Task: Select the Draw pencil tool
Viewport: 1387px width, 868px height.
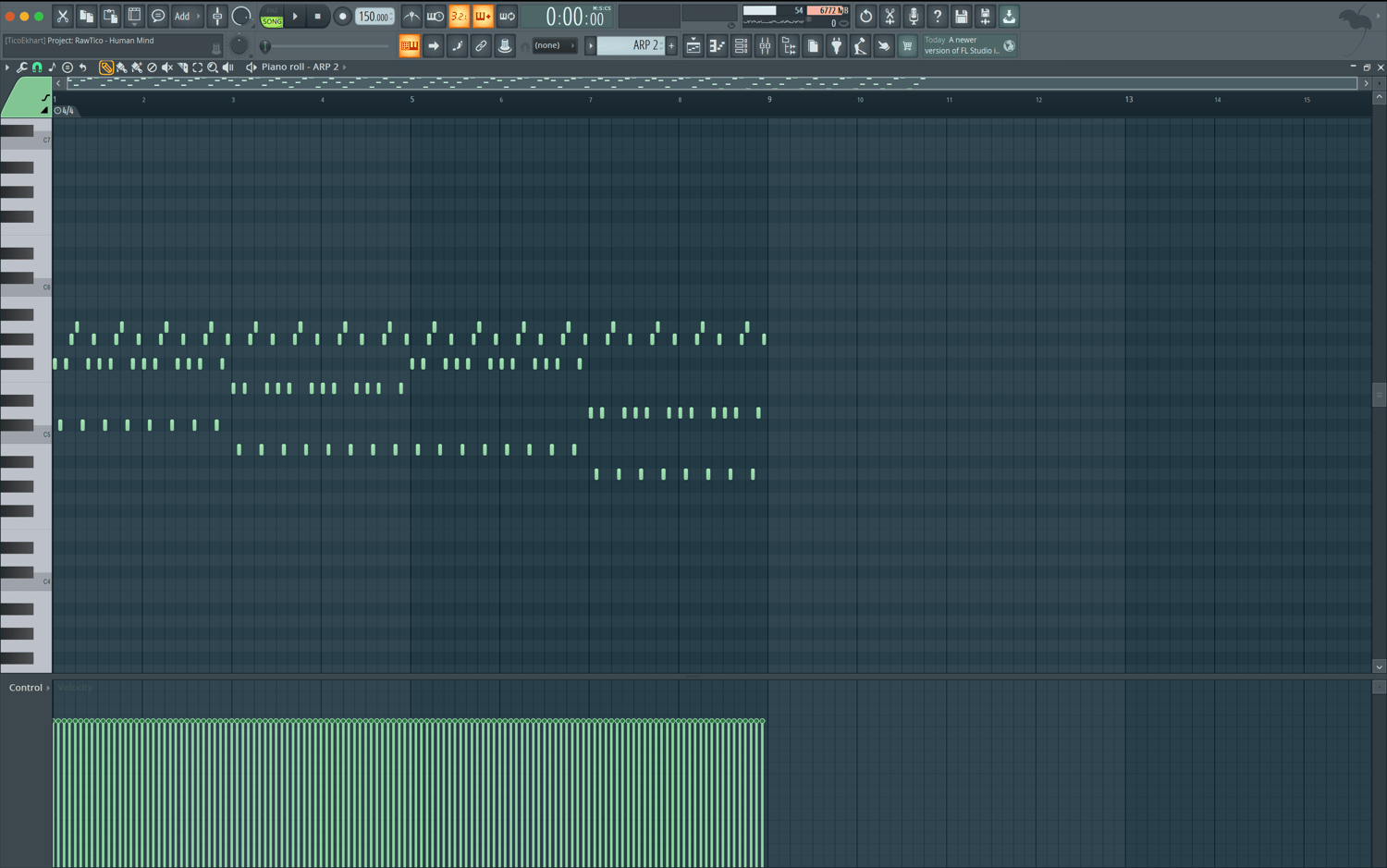Action: (106, 67)
